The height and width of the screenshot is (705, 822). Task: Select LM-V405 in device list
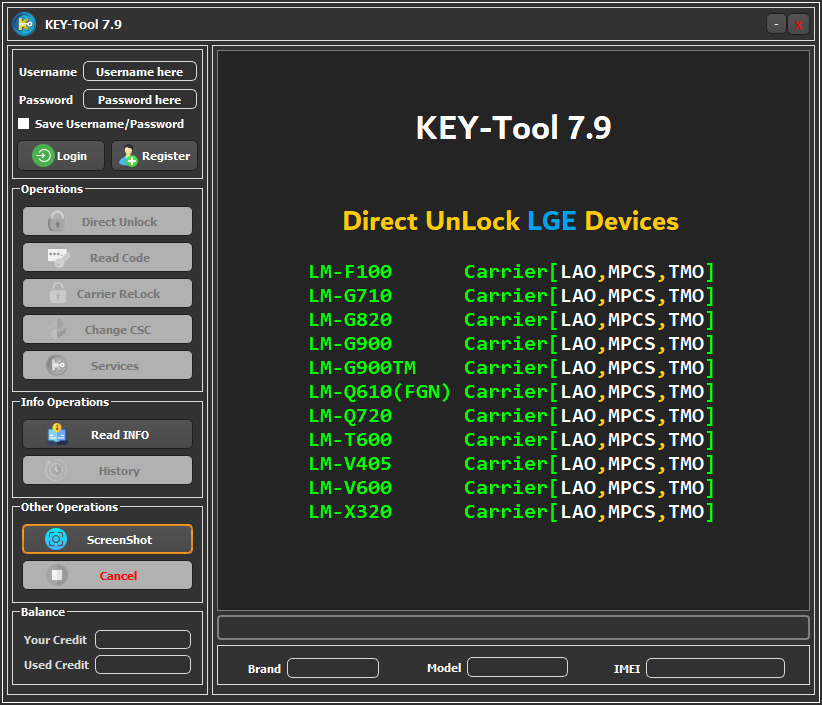350,464
